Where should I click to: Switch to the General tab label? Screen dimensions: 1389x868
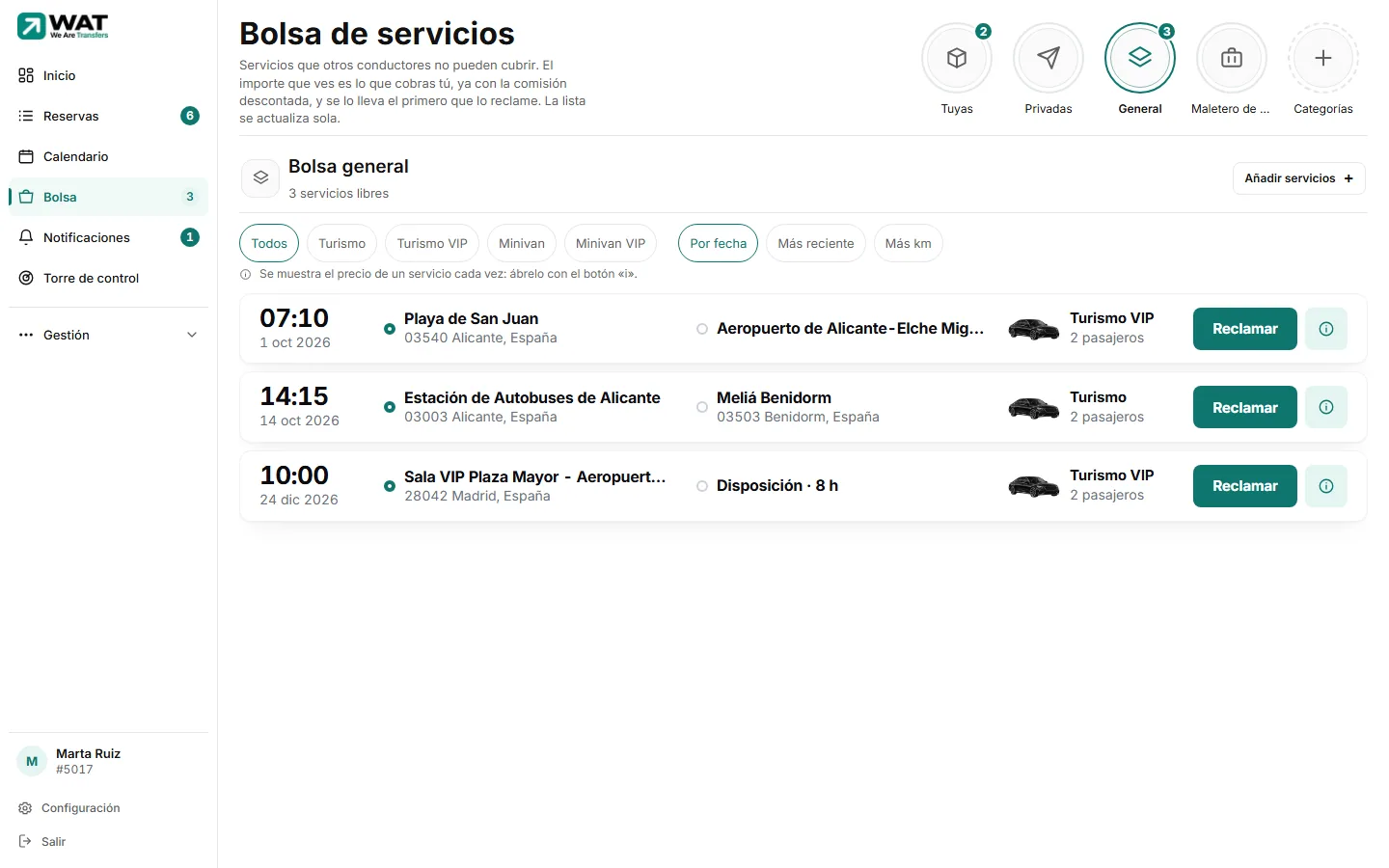(x=1140, y=109)
